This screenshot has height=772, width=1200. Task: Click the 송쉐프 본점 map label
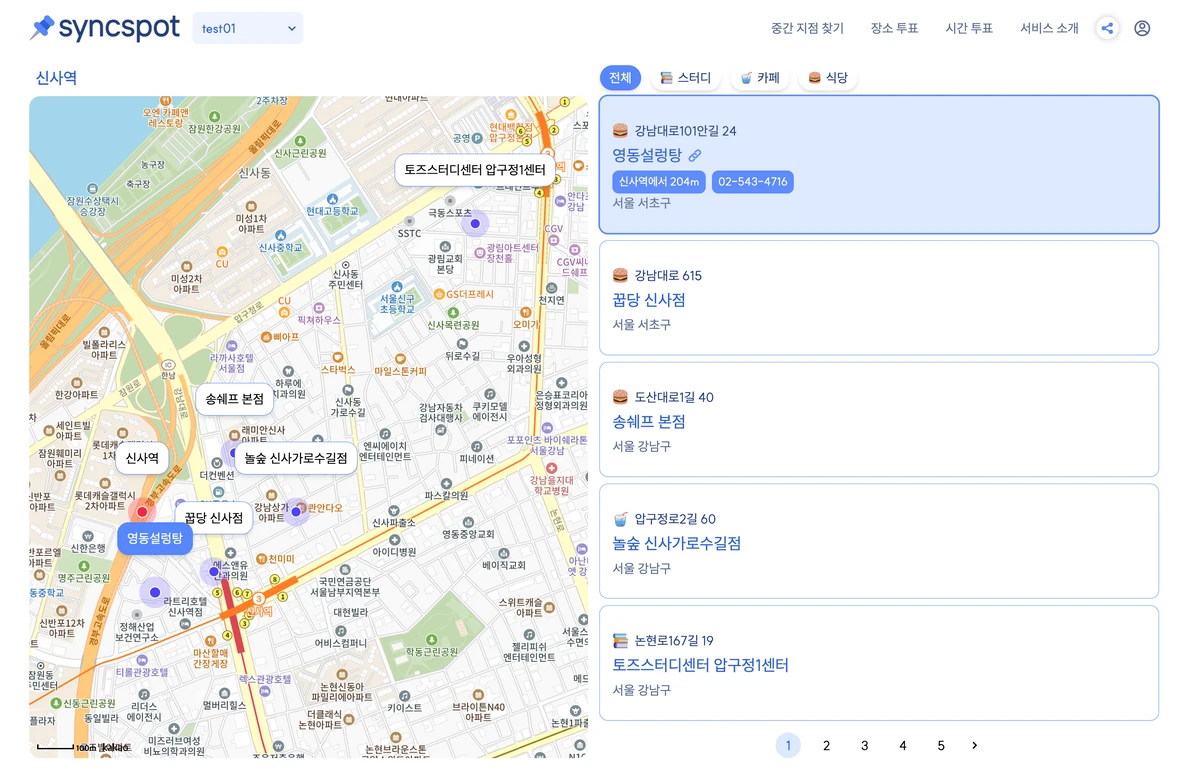(x=234, y=399)
